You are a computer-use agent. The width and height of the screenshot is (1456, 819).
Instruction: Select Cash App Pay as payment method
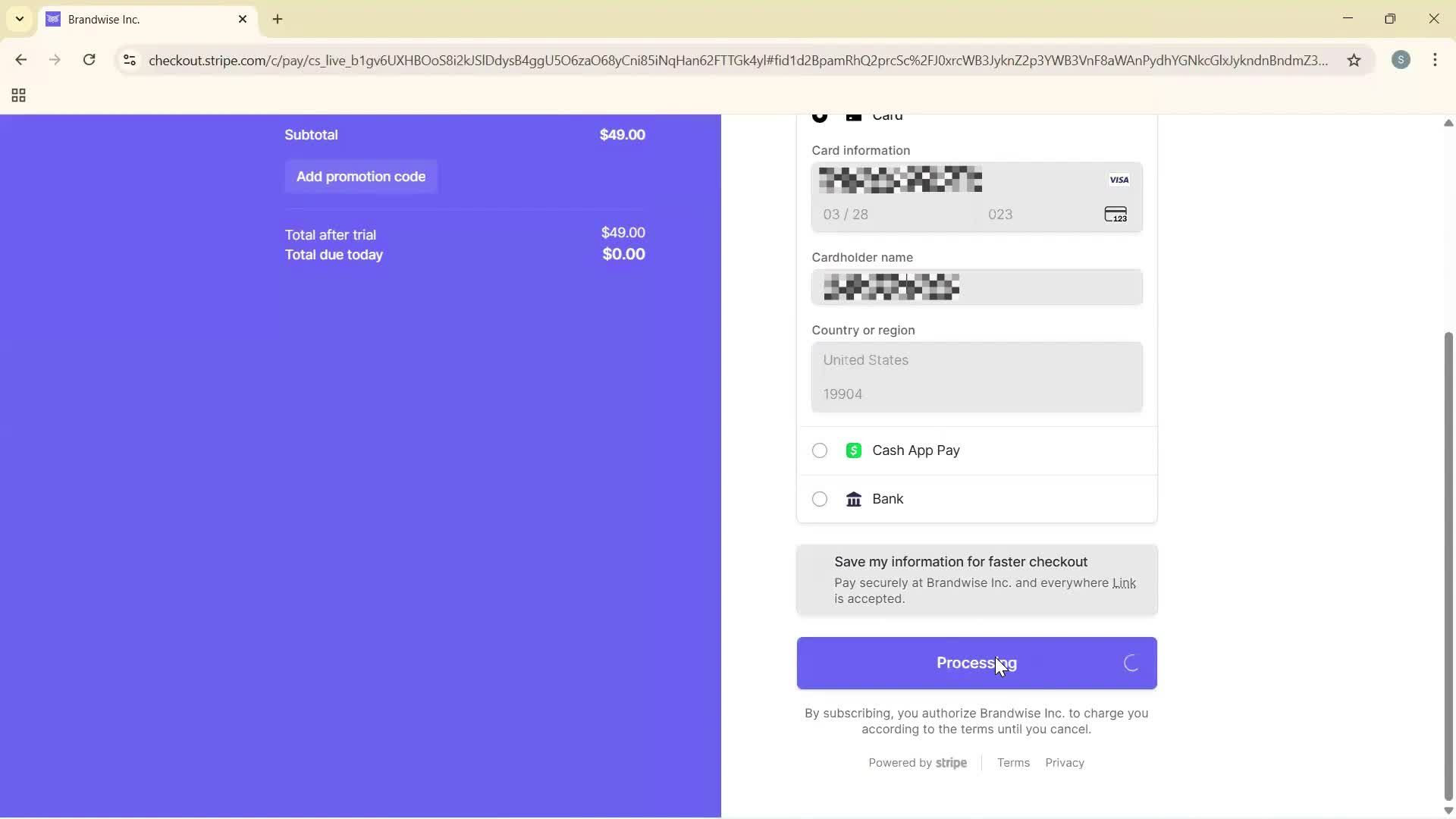819,450
